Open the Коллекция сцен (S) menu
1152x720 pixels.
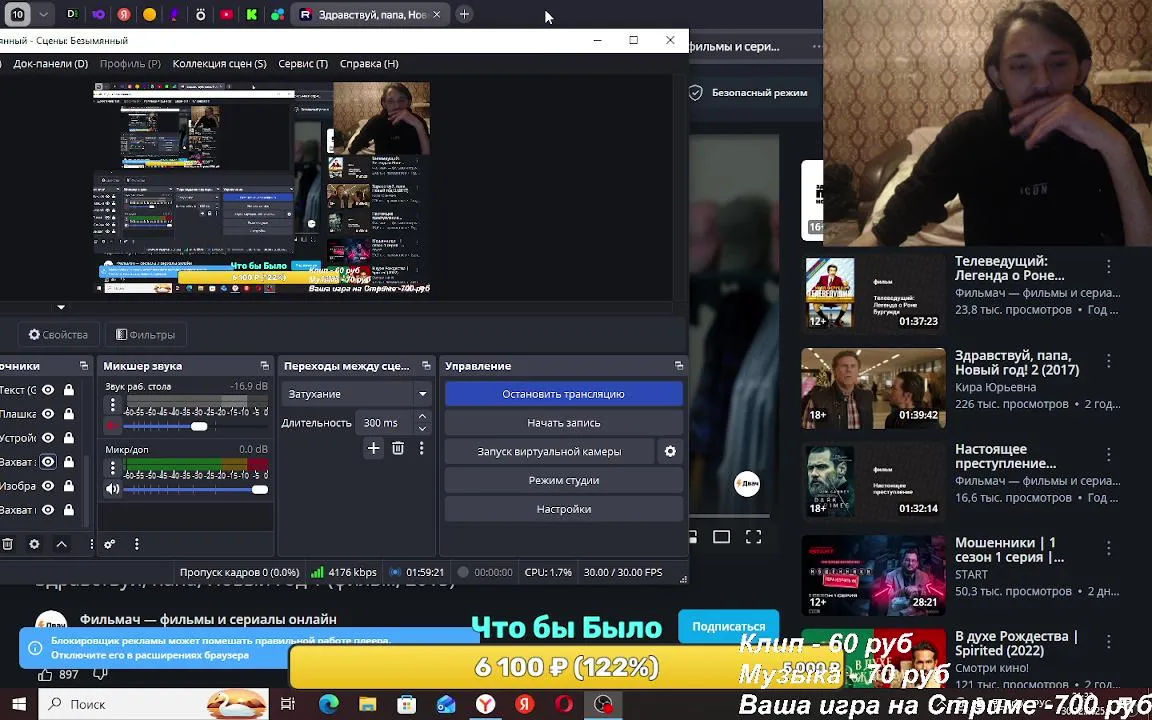tap(220, 64)
